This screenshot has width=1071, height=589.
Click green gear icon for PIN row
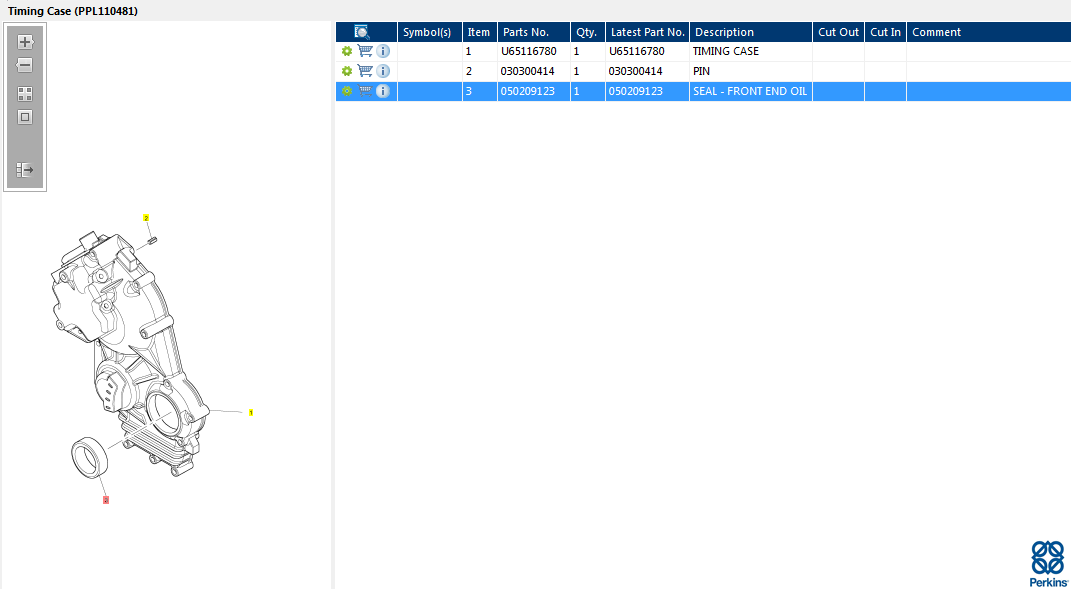(x=347, y=71)
